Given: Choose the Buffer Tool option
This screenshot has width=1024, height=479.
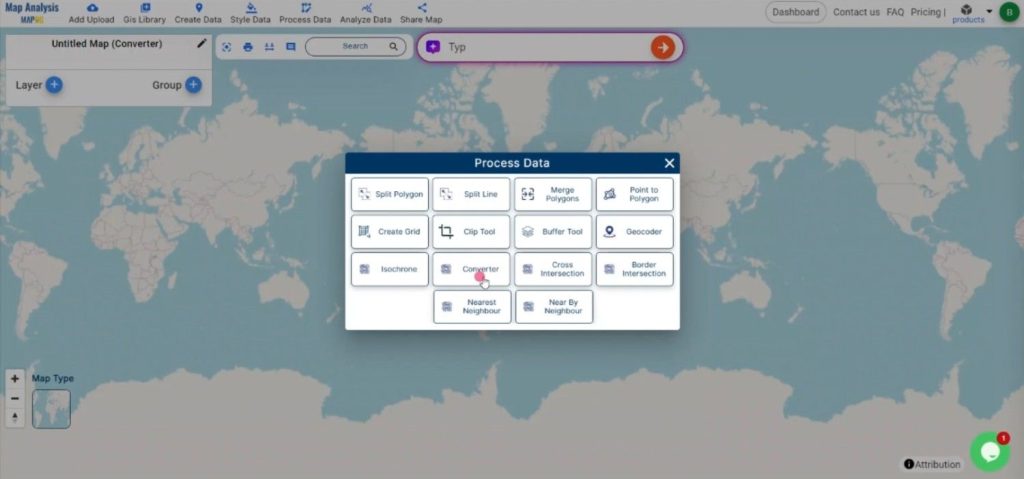Looking at the screenshot, I should click(553, 232).
